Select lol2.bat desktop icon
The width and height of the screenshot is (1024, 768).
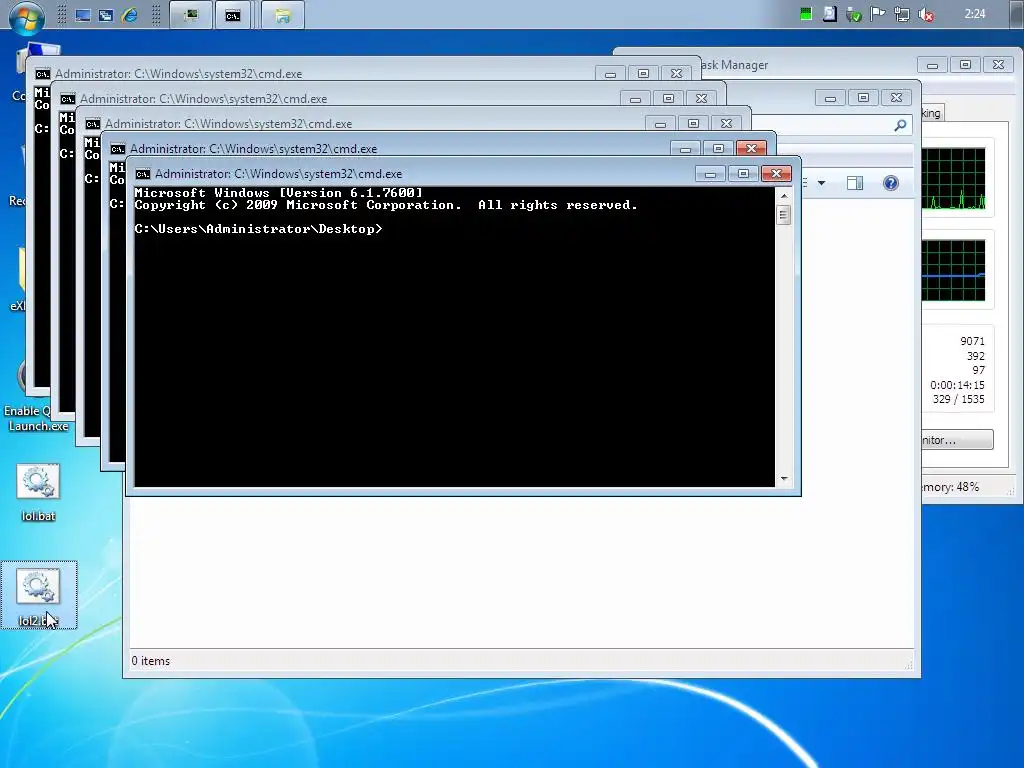point(38,596)
